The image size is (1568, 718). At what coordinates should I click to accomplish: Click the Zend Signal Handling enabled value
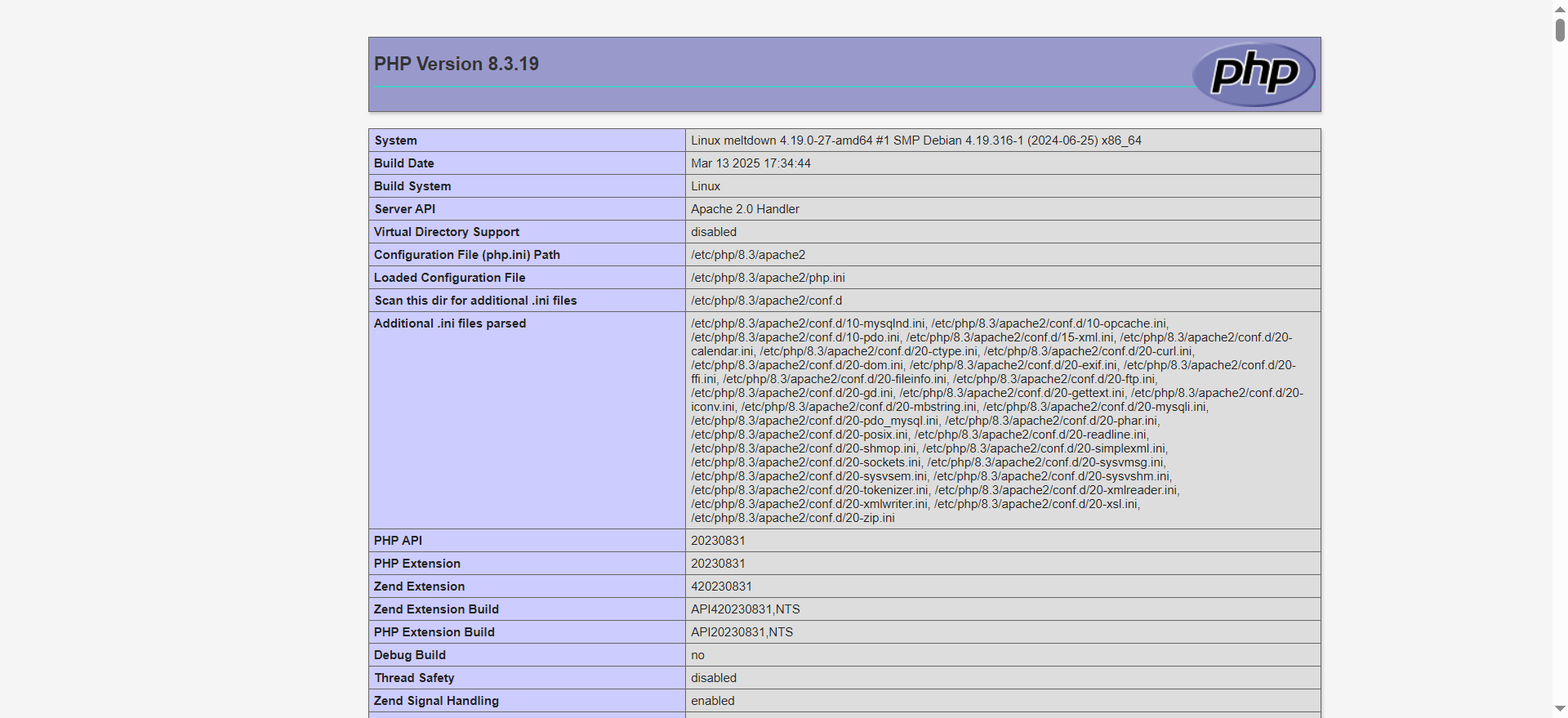point(712,701)
